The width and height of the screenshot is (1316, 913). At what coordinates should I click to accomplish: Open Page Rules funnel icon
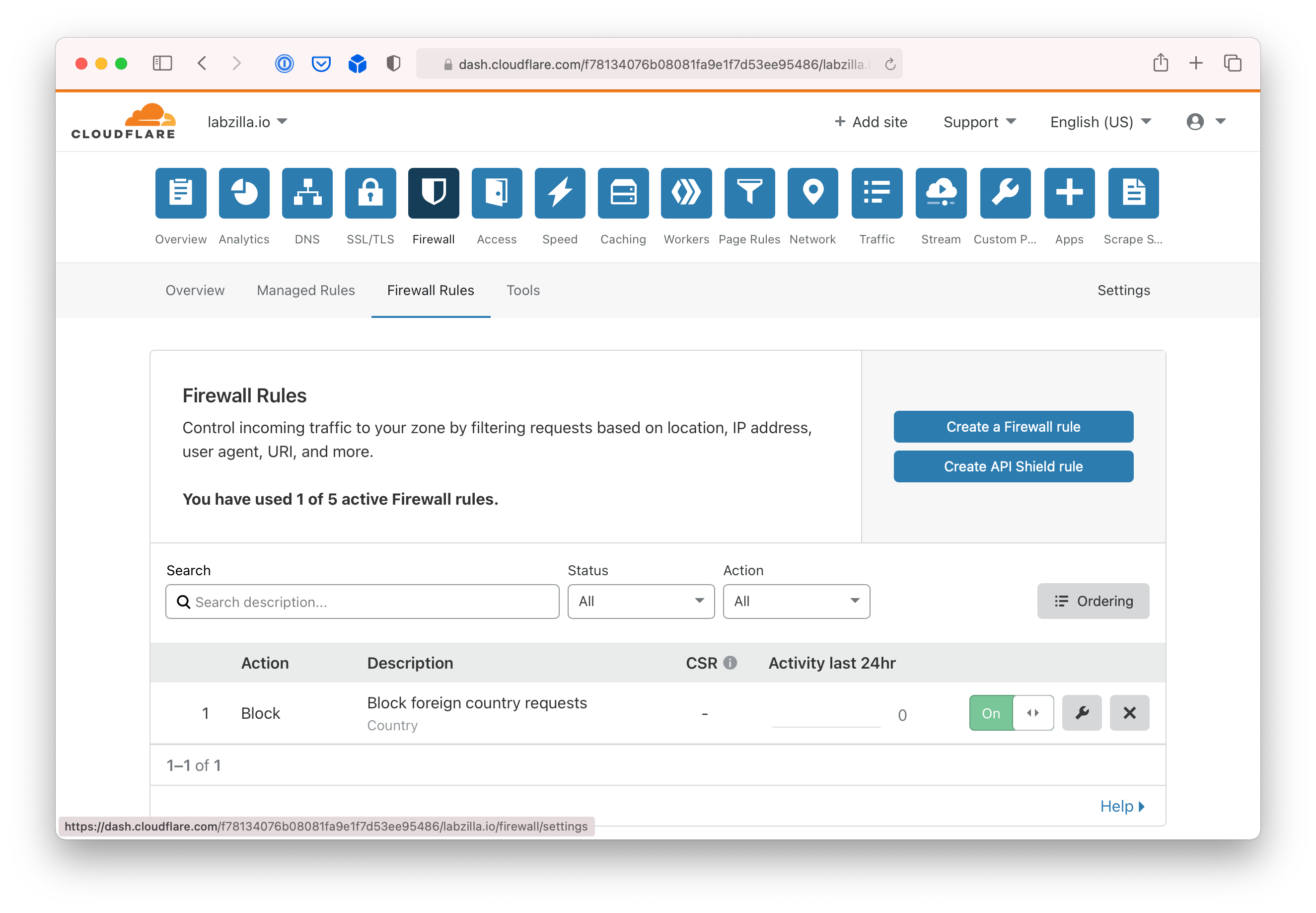coord(749,193)
